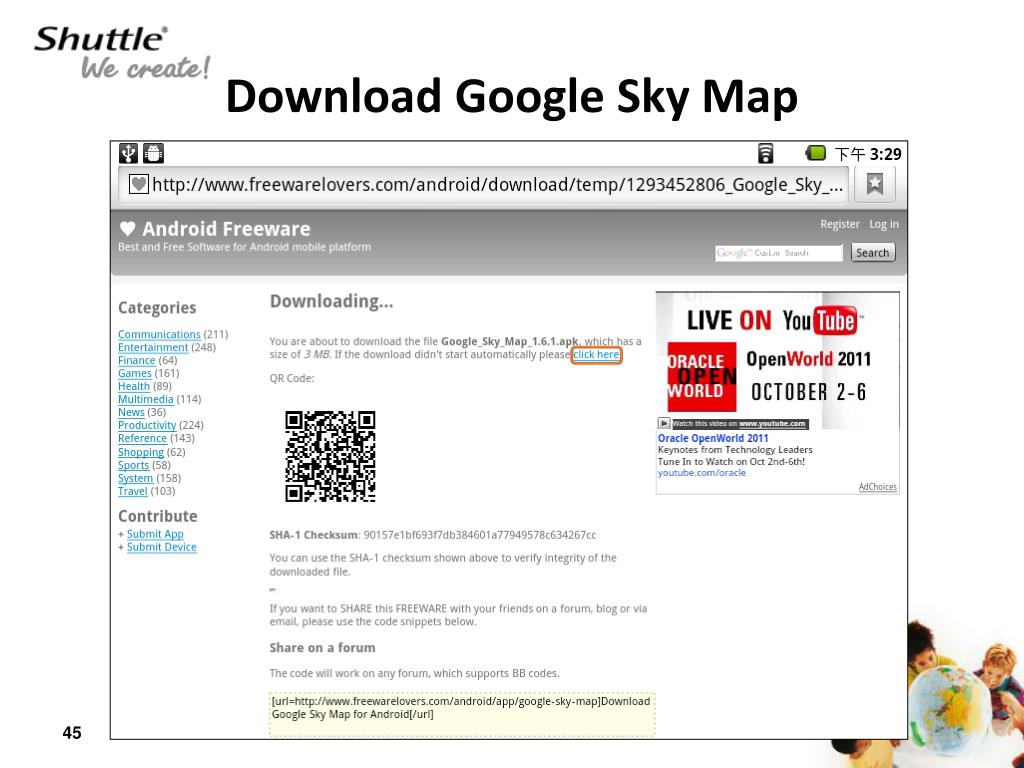Focus the browser URL address field
Image resolution: width=1024 pixels, height=768 pixels.
pyautogui.click(x=484, y=185)
